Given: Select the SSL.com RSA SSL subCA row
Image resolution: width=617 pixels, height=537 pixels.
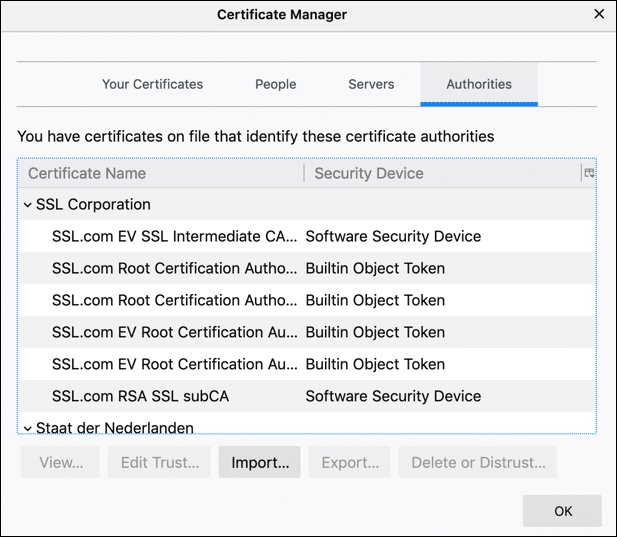Looking at the screenshot, I should click(140, 396).
